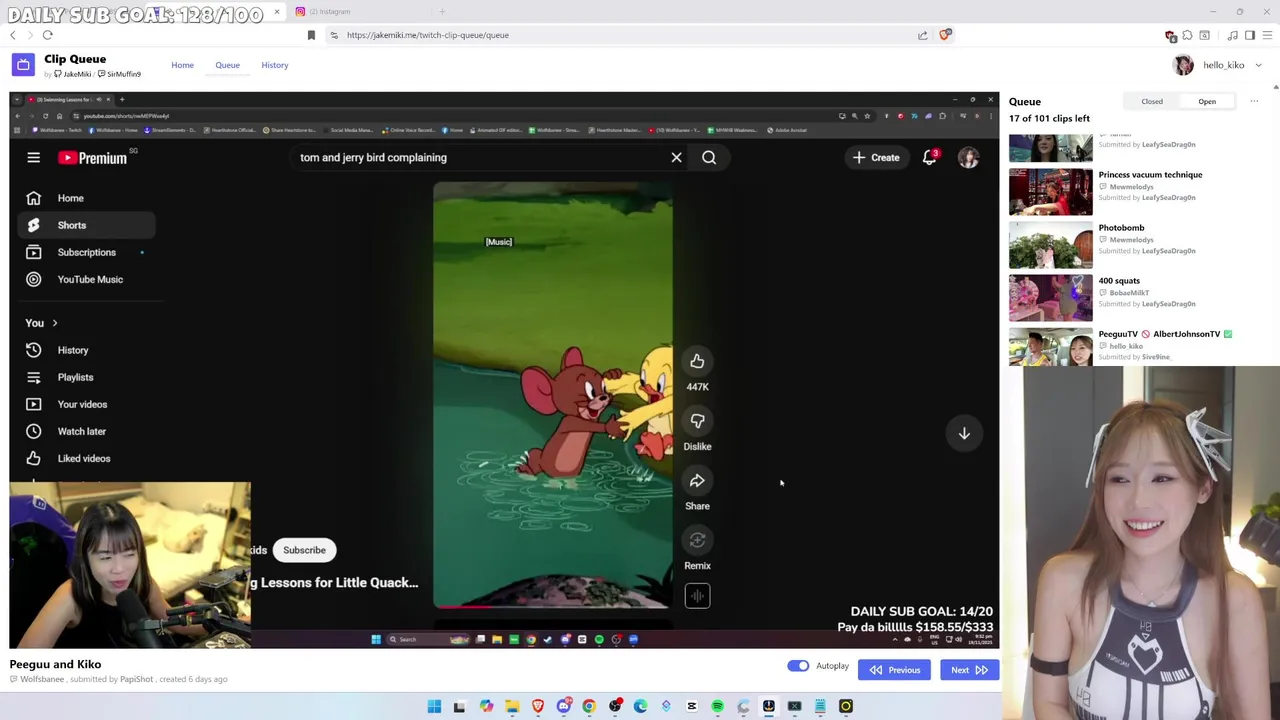Screen dimensions: 1280x720
Task: Open Windows Start menu
Action: 434,707
